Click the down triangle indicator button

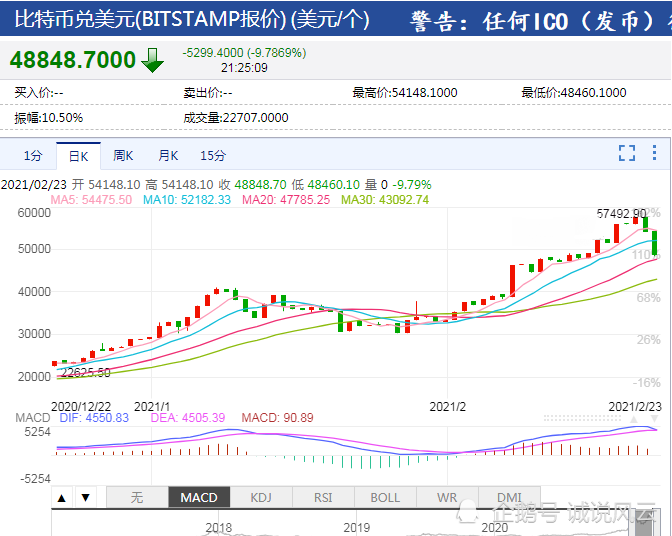coord(86,497)
